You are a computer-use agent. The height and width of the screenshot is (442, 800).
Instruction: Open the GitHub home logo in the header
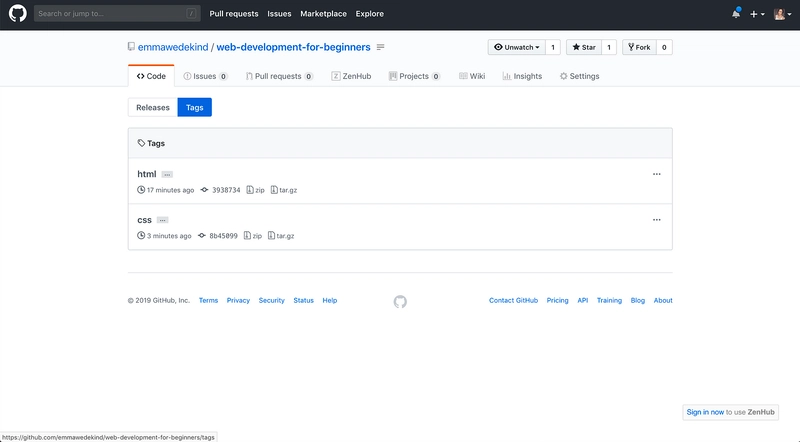click(17, 13)
